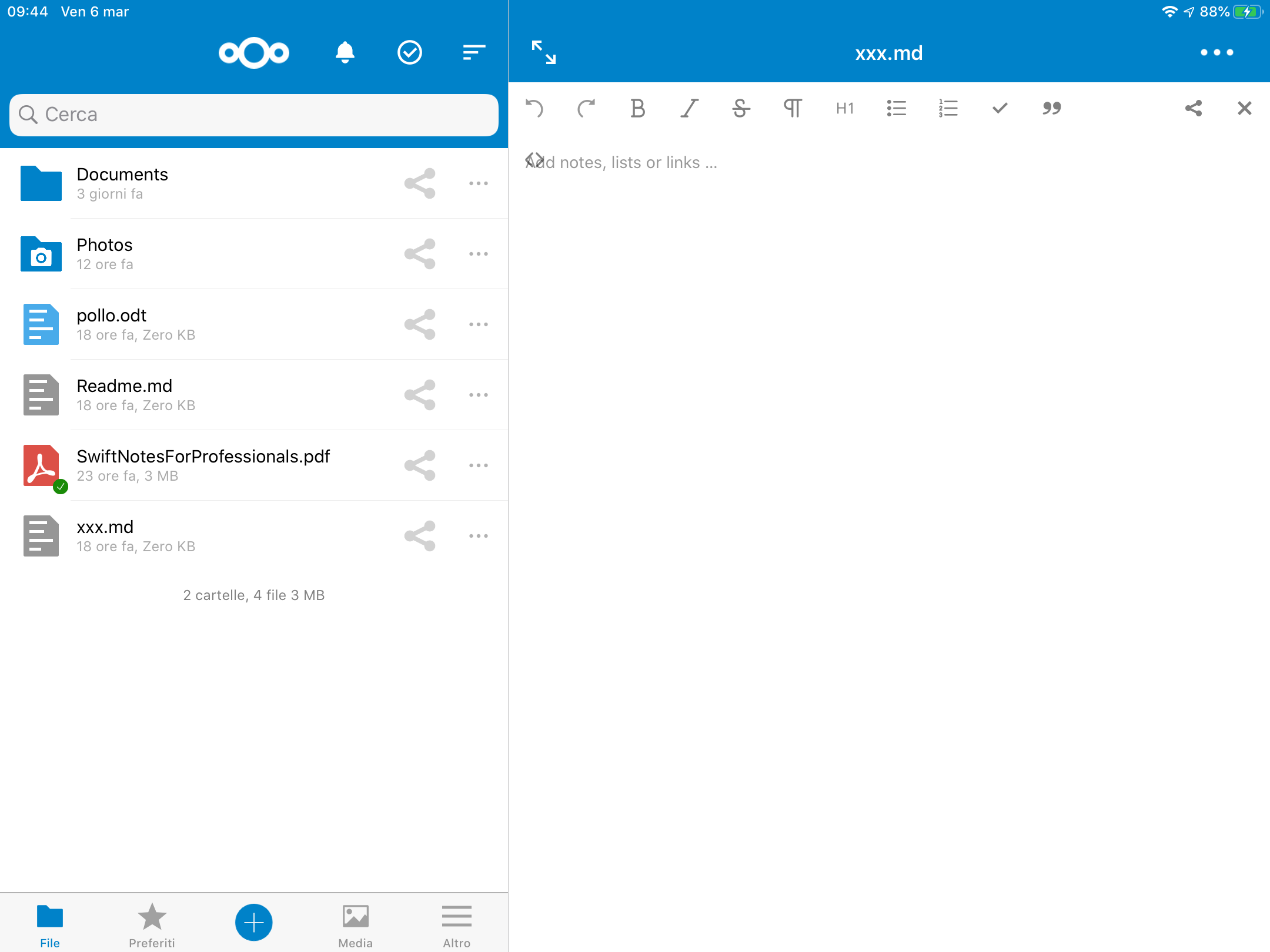The width and height of the screenshot is (1270, 952).
Task: Share Readme.md
Action: tap(420, 395)
